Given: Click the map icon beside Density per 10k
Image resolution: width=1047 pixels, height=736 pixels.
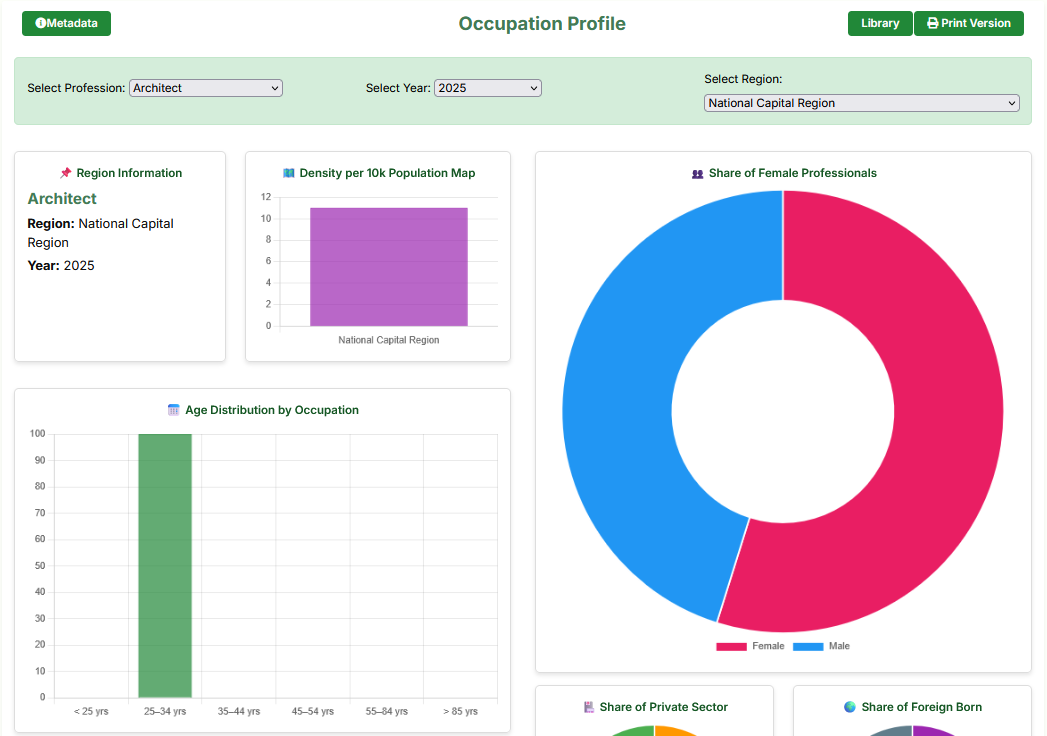Looking at the screenshot, I should [x=288, y=173].
